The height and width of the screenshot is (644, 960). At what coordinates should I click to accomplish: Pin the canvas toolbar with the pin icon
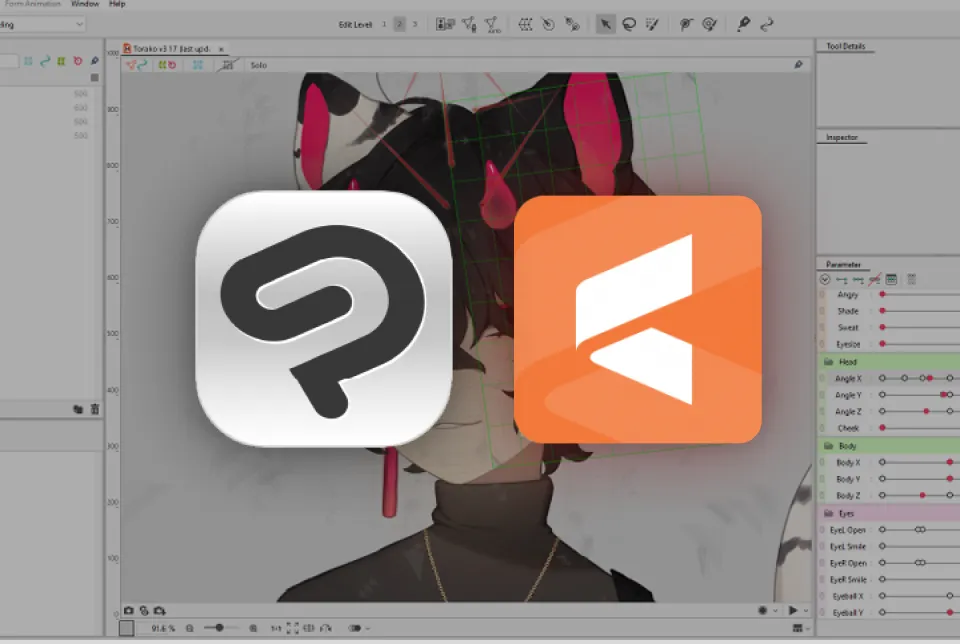[798, 64]
